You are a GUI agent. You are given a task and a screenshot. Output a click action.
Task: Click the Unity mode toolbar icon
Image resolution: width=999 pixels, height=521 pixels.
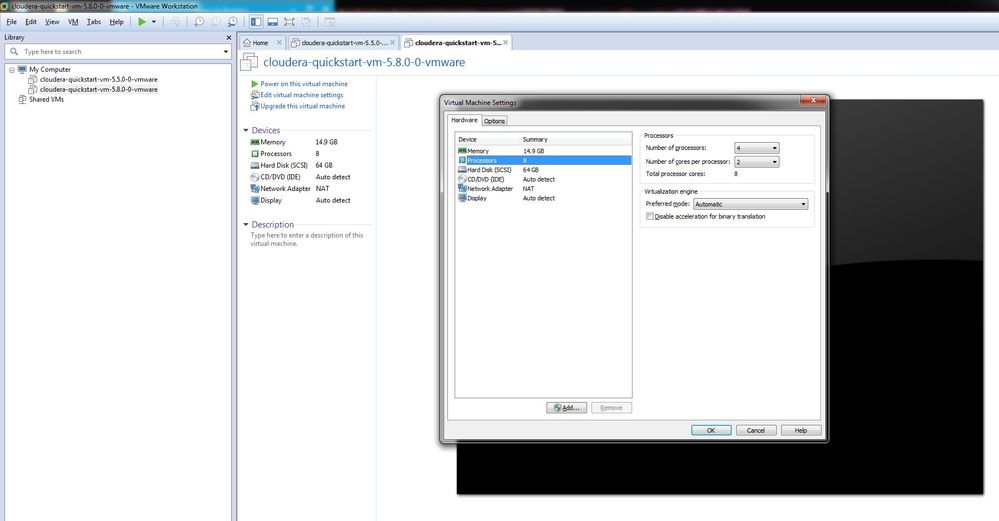[306, 22]
